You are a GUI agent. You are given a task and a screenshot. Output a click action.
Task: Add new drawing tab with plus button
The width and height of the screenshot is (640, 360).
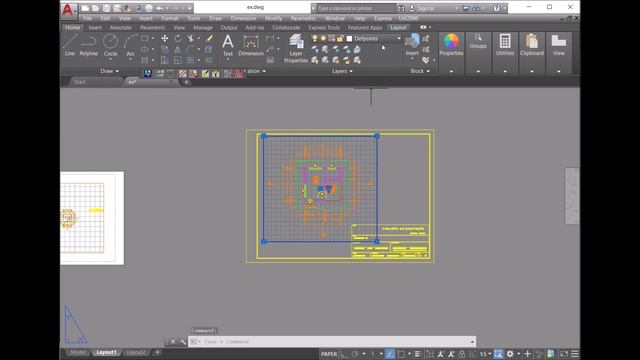click(186, 82)
